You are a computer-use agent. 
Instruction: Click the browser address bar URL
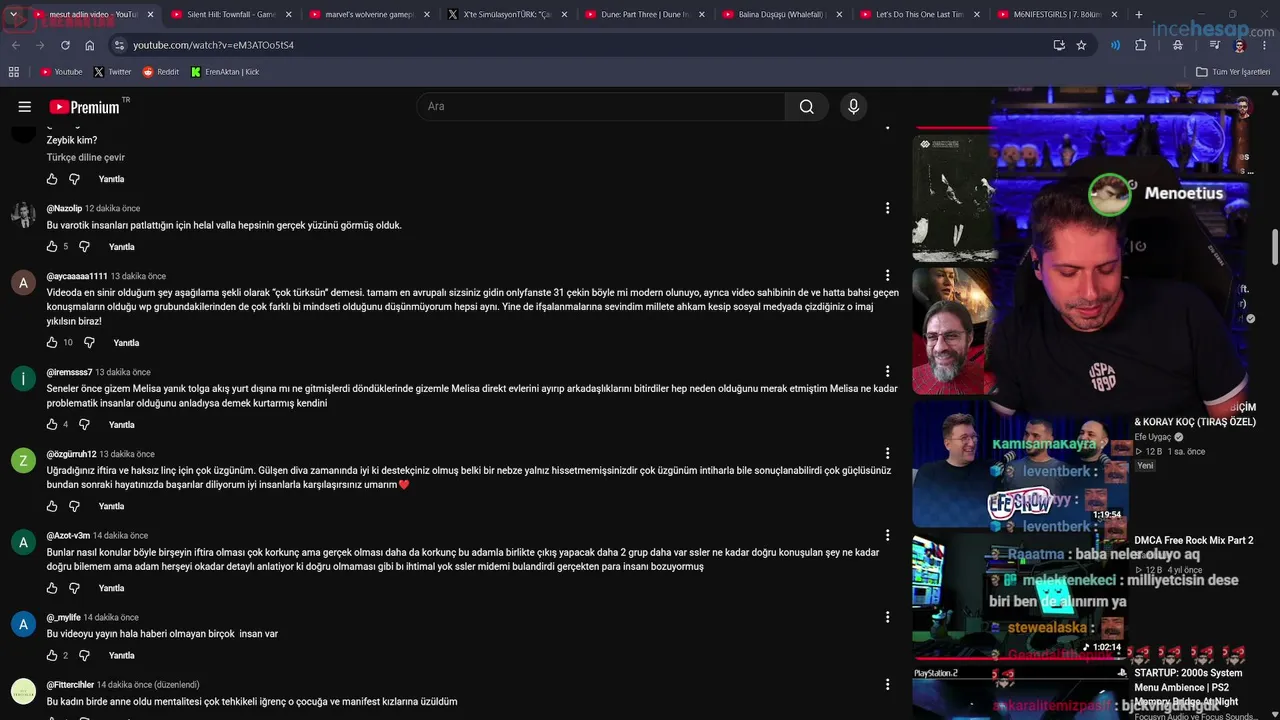click(x=214, y=45)
